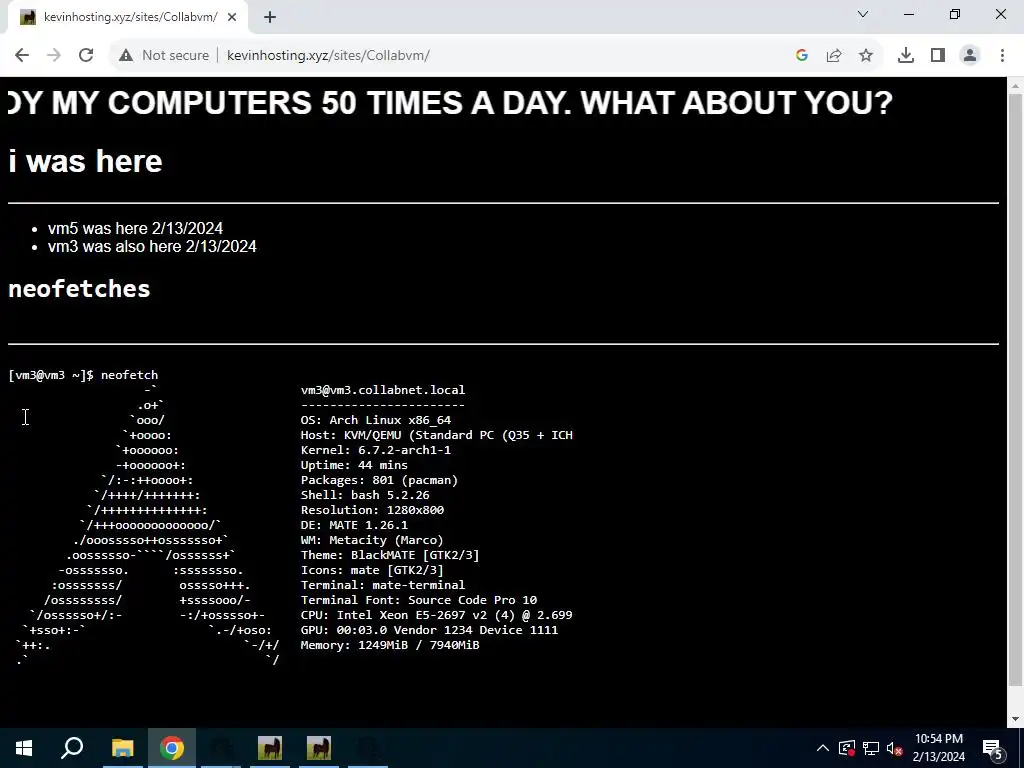Click the Not secure warning icon
The height and width of the screenshot is (768, 1024).
coord(126,56)
